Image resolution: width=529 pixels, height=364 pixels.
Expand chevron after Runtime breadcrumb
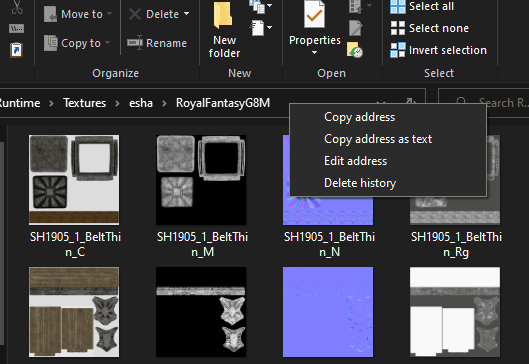tap(51, 103)
